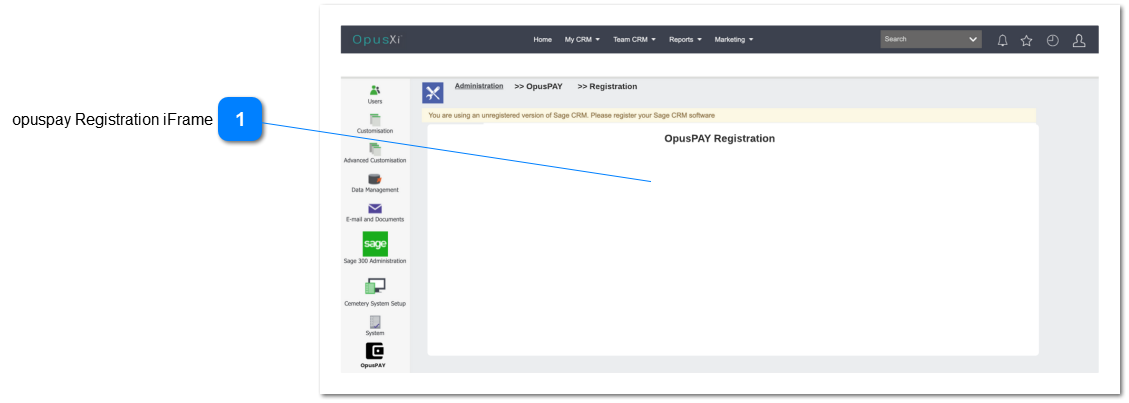Click into the Search field
Screen dimensions: 1129x403
(x=922, y=40)
